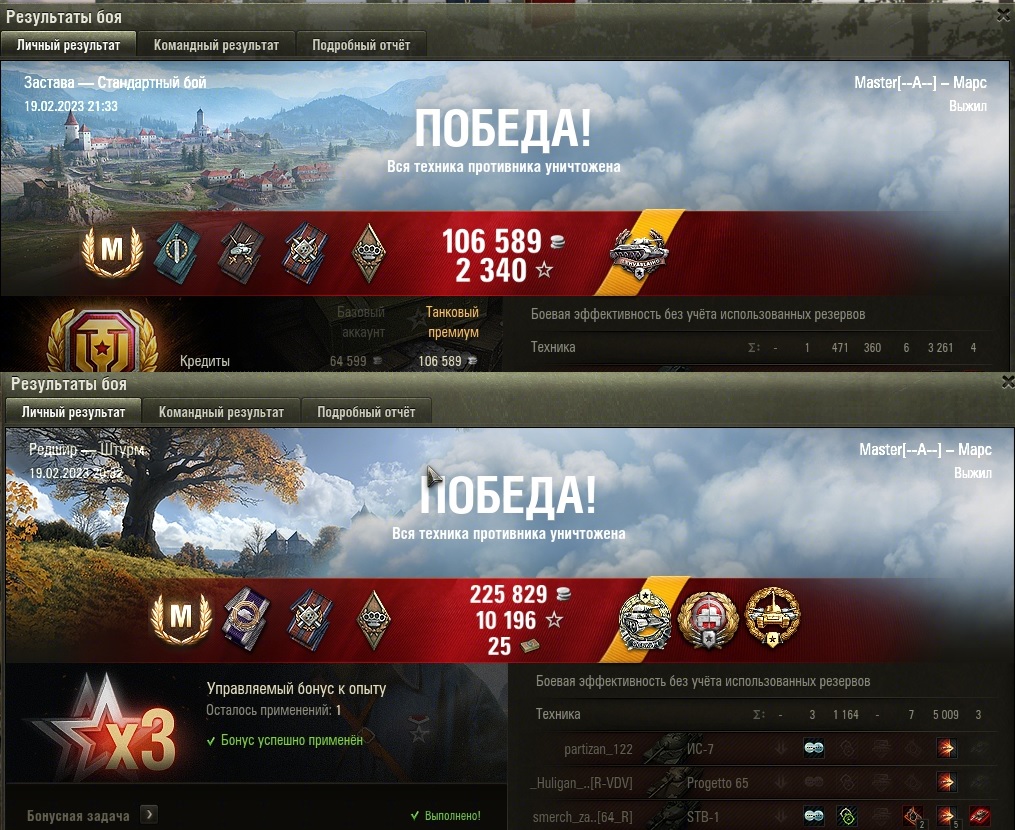Close the upper battle results window
The image size is (1015, 830).
coord(1004,16)
